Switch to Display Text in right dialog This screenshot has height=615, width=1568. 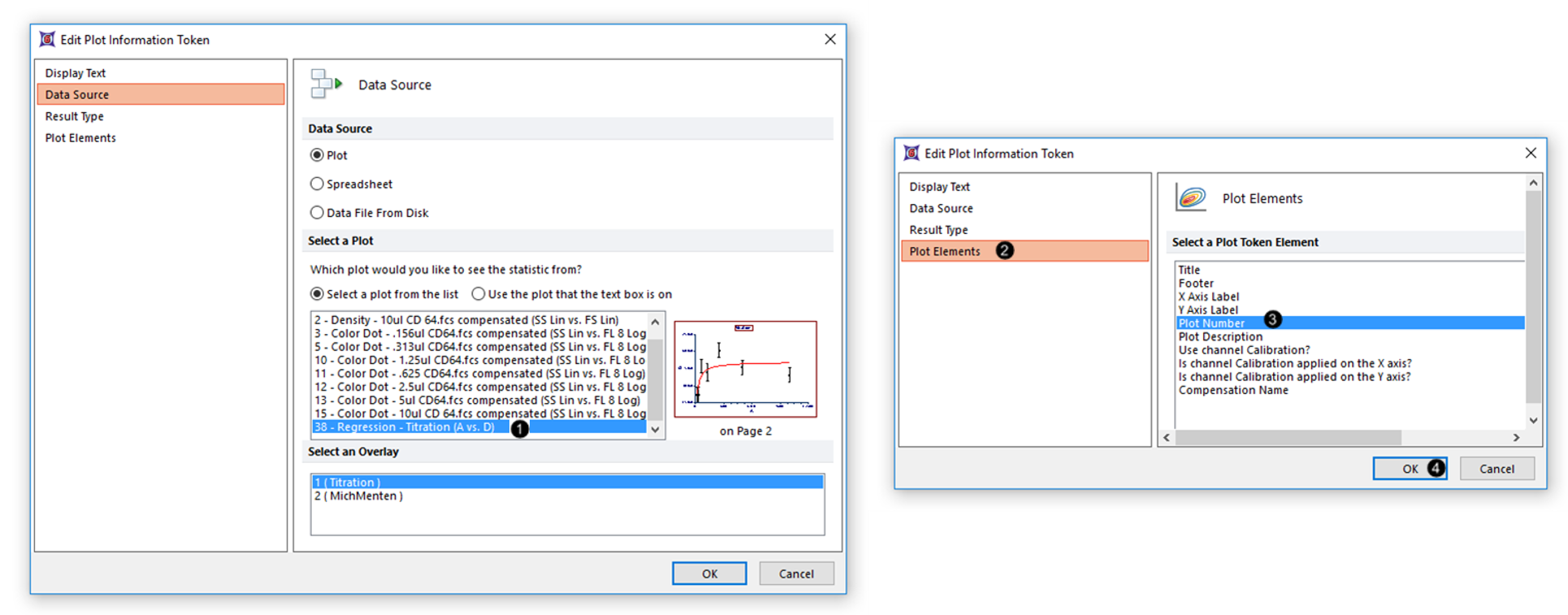pos(939,187)
